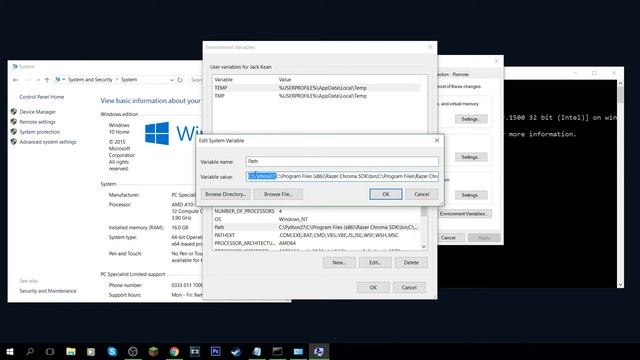This screenshot has width=640, height=360.
Task: Open Steam from the taskbar
Action: coord(236,351)
